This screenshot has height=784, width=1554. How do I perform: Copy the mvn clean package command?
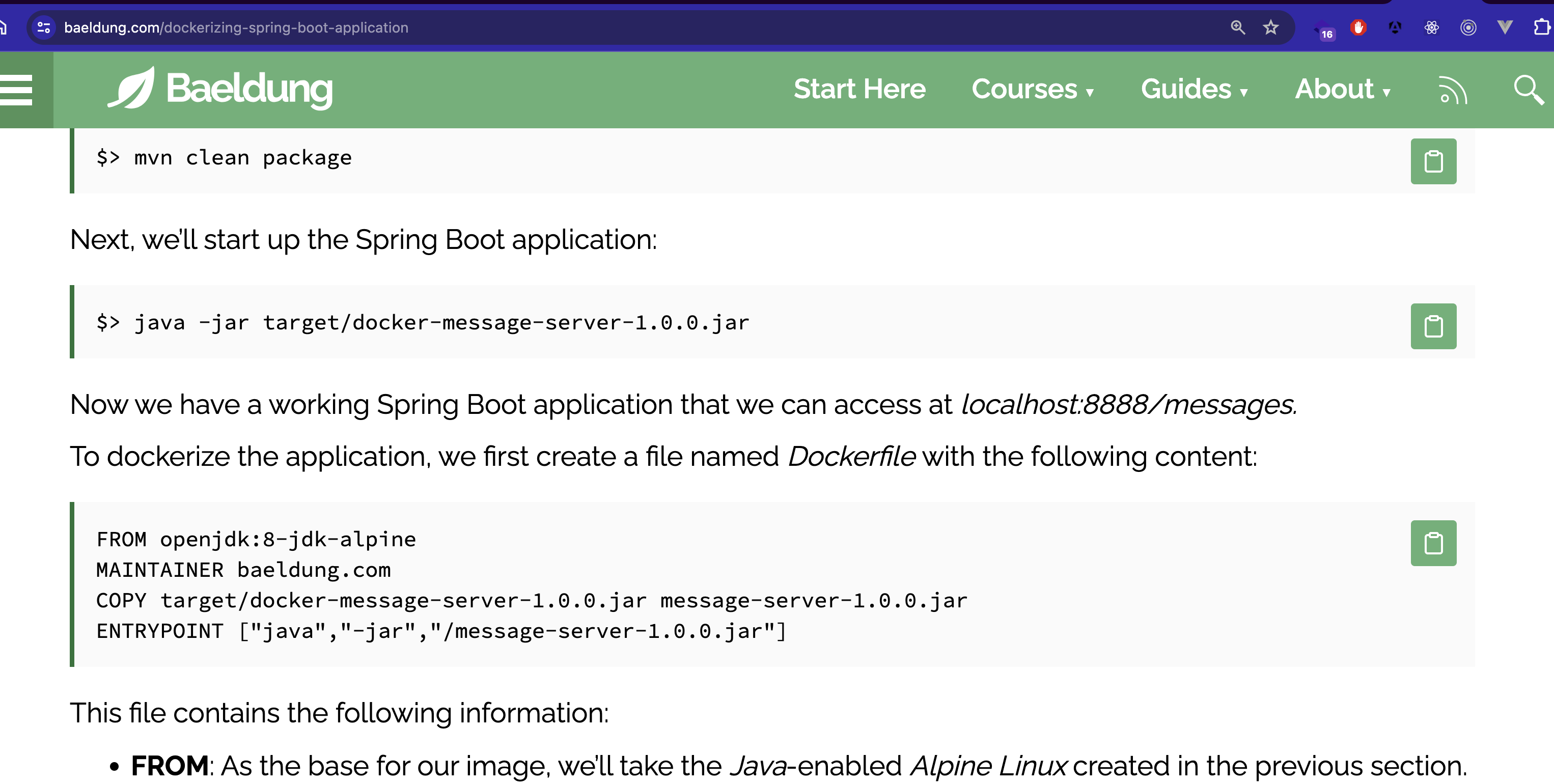[x=1433, y=160]
